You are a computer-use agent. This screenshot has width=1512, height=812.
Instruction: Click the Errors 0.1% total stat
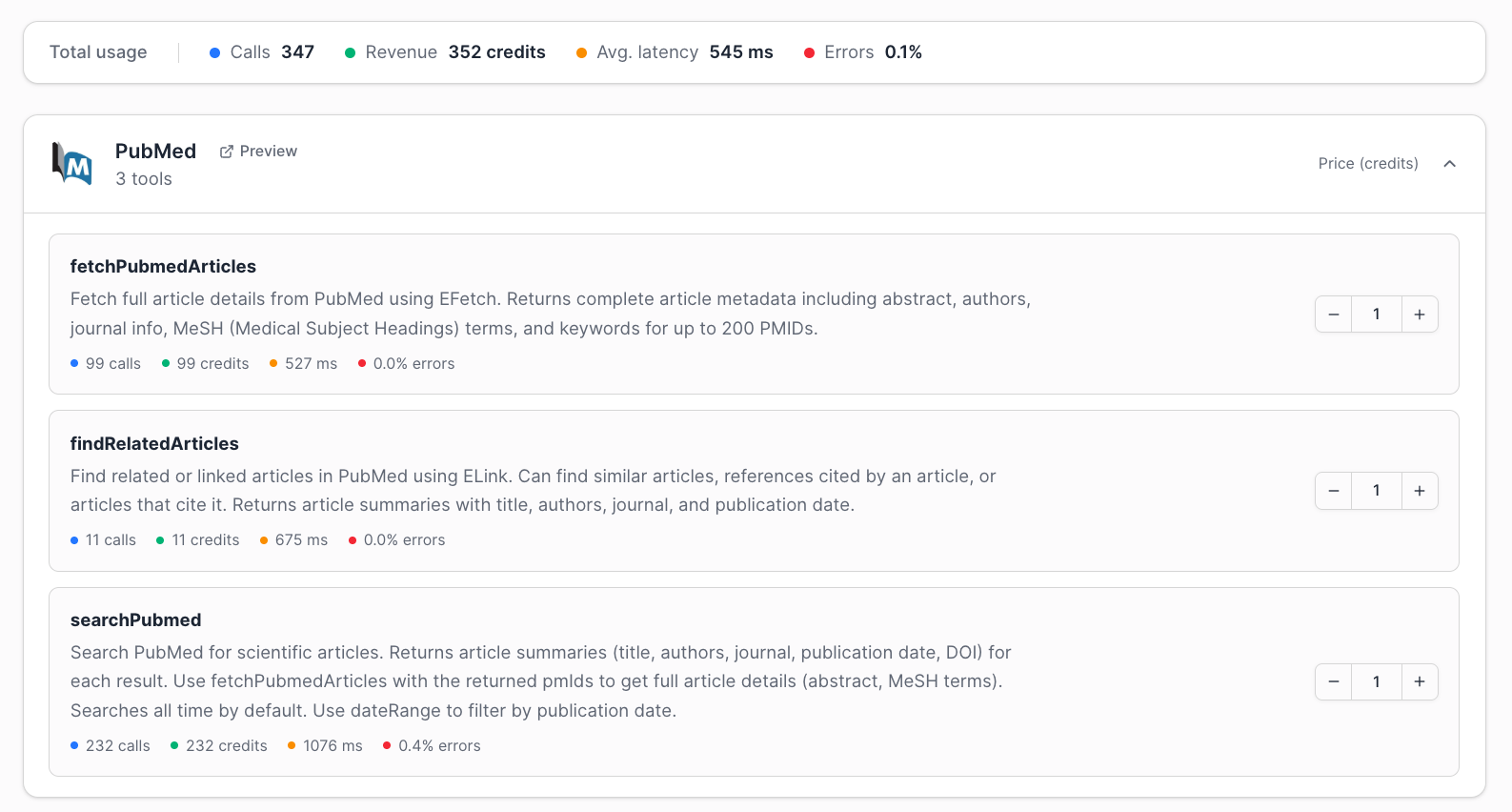[x=863, y=52]
